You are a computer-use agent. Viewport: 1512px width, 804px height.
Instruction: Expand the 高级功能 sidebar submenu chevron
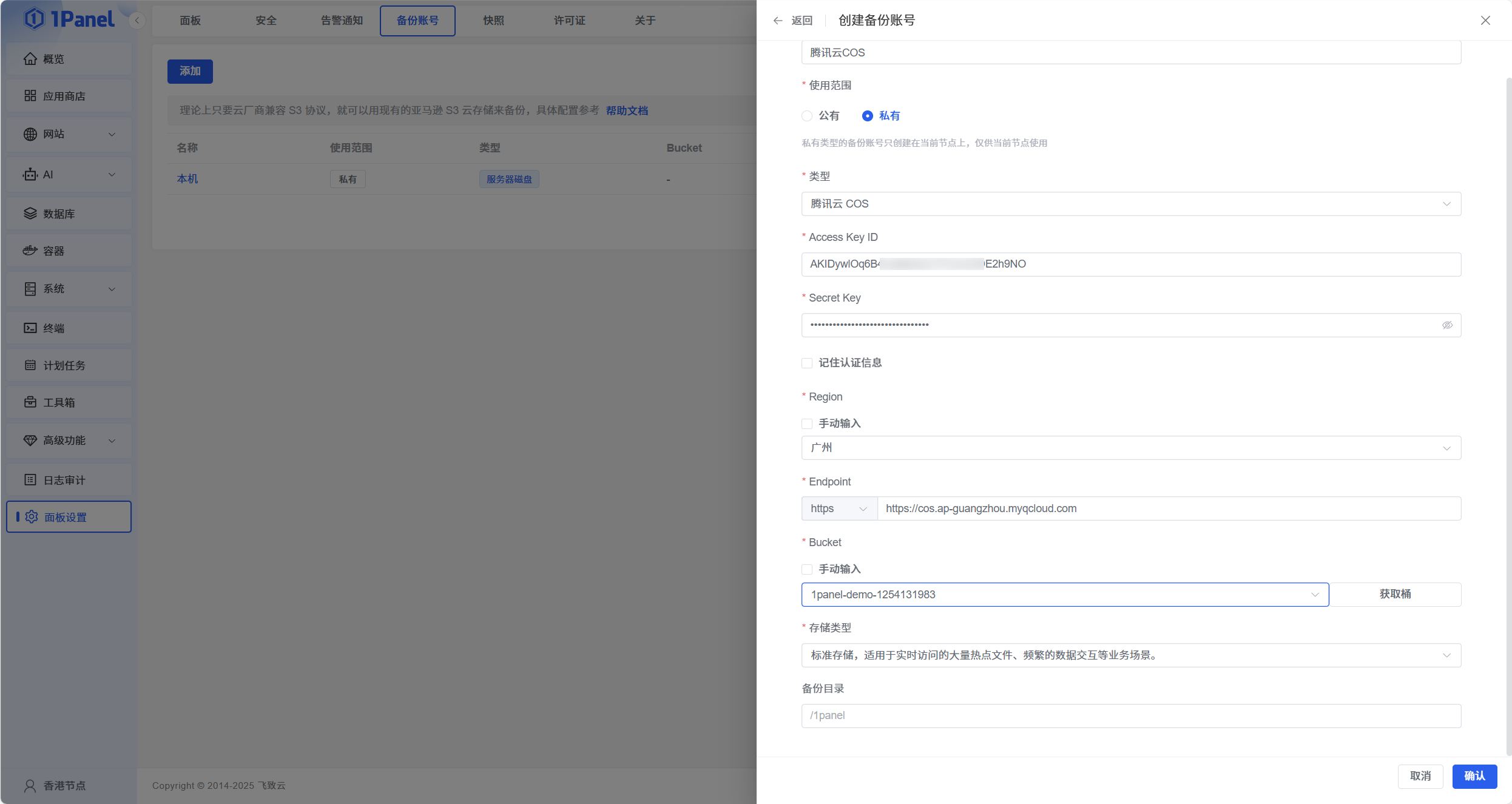[x=112, y=441]
